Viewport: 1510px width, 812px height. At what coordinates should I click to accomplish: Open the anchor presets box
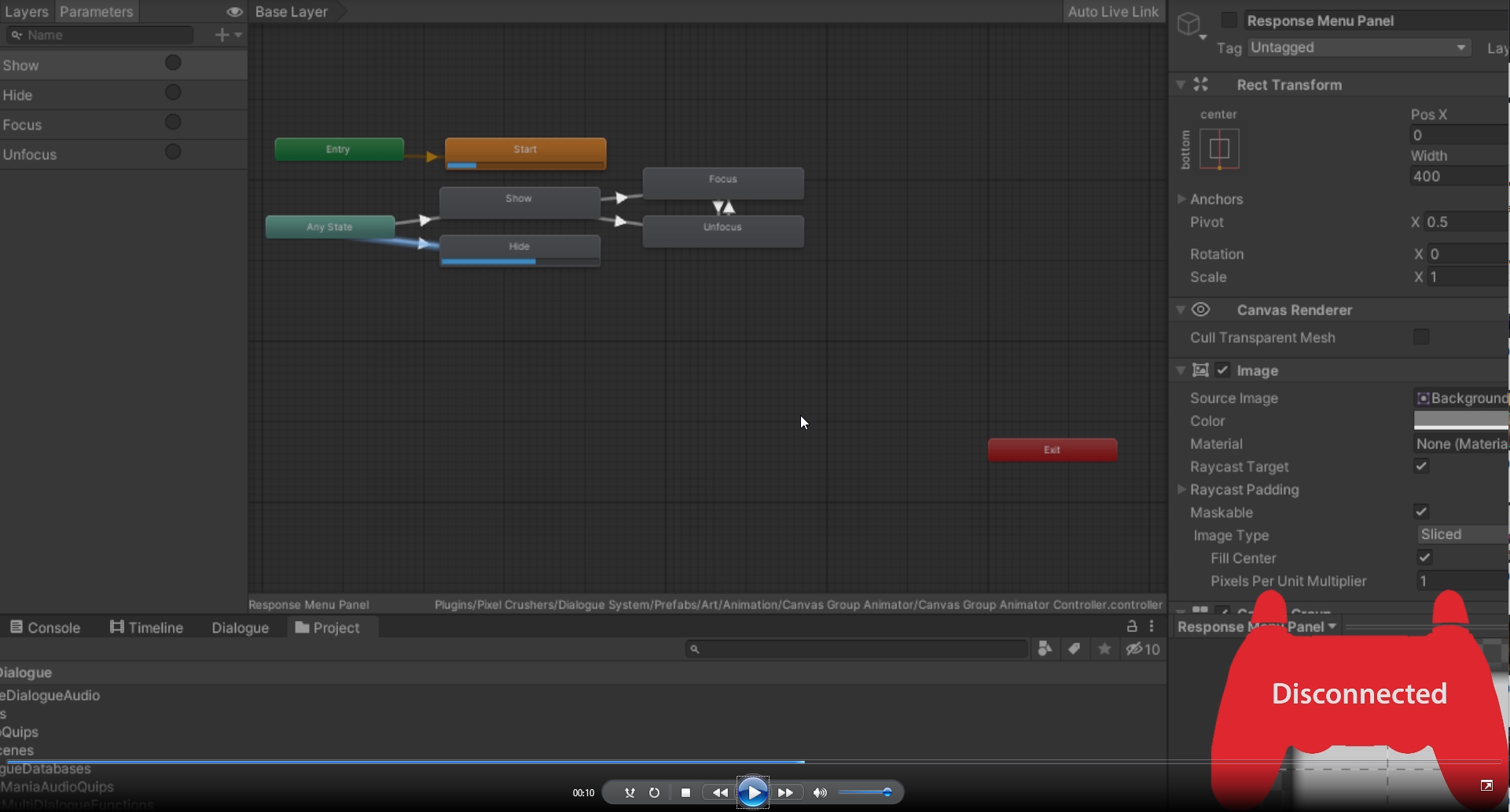(1219, 149)
